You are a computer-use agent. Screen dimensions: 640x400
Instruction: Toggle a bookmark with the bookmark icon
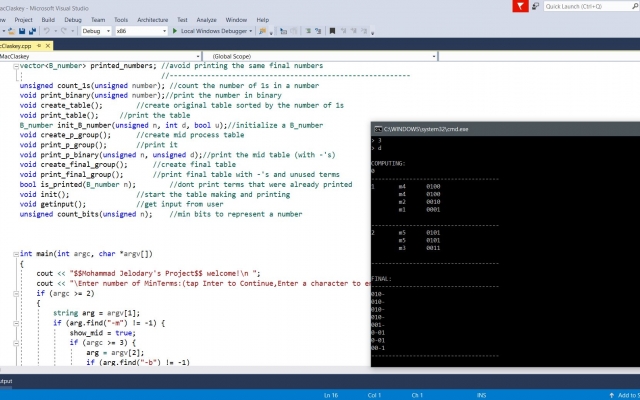click(332, 31)
